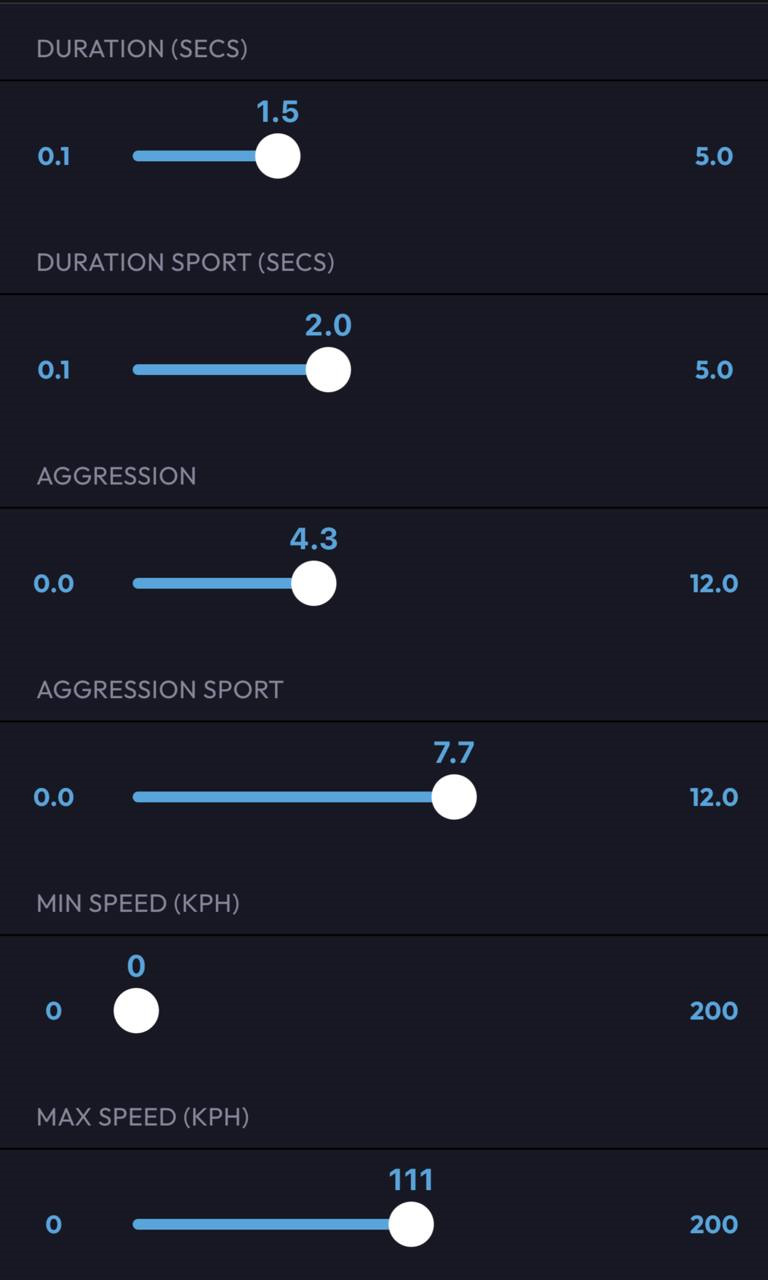768x1280 pixels.
Task: Click the filled track of Max Speed slider
Action: 260,1224
